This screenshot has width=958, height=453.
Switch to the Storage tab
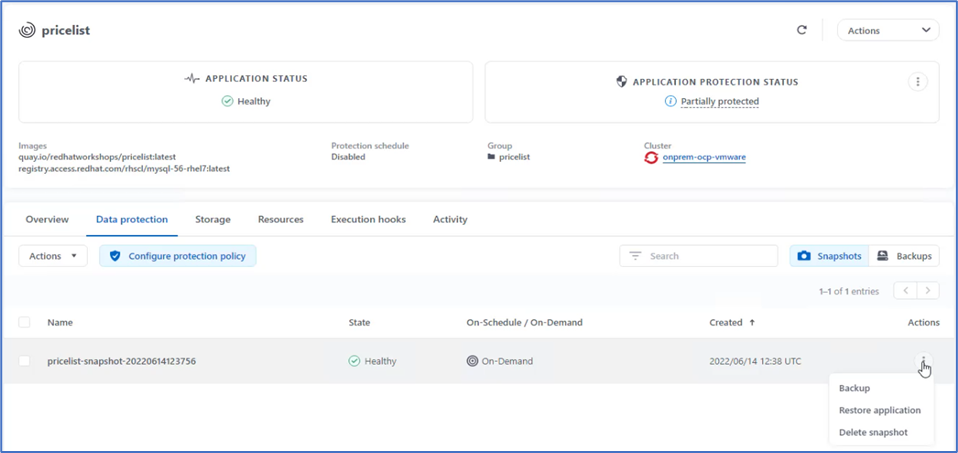(212, 219)
